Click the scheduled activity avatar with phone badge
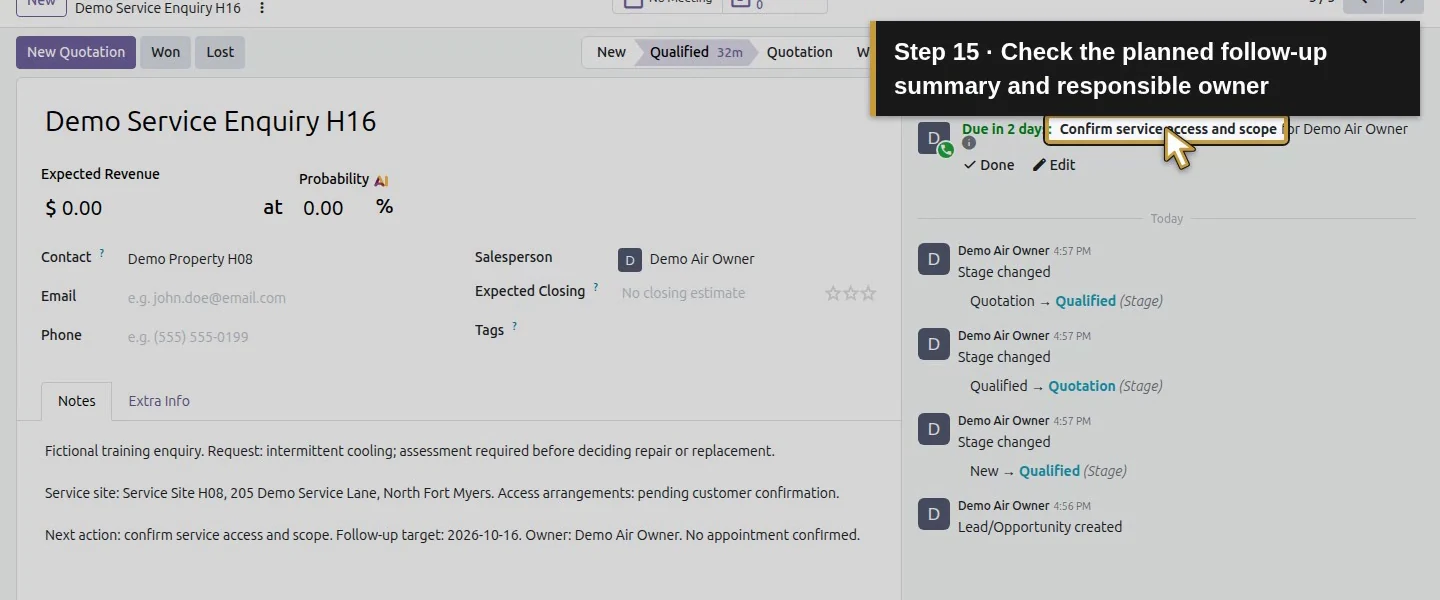This screenshot has height=600, width=1440. pos(934,139)
